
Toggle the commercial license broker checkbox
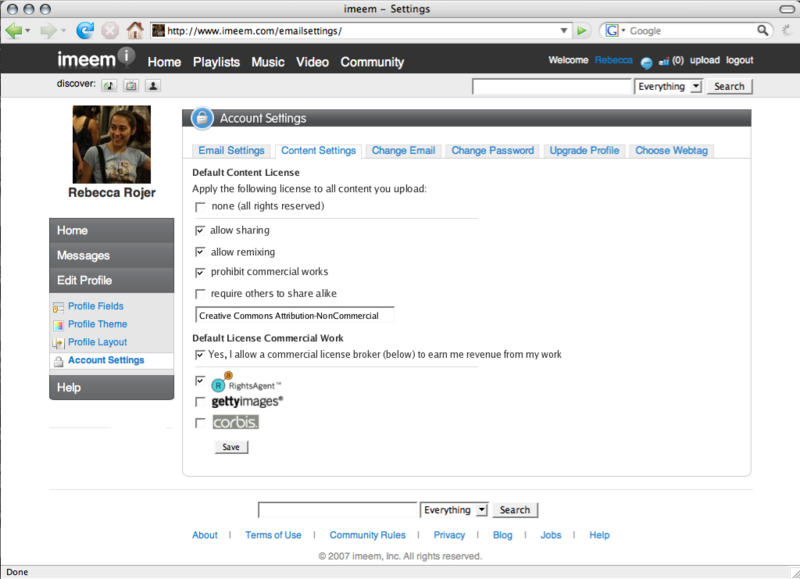[200, 355]
